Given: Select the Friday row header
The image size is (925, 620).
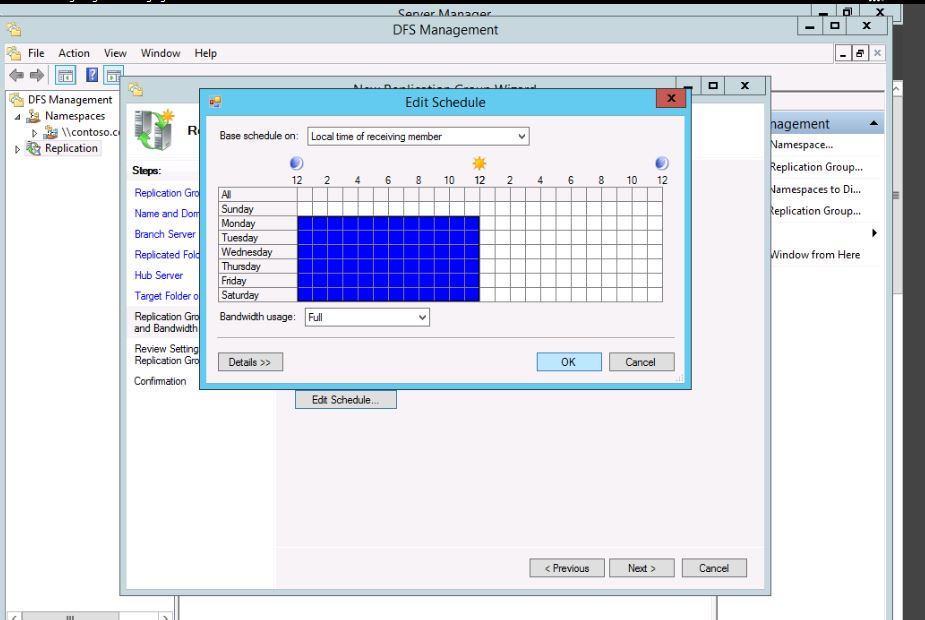Looking at the screenshot, I should click(258, 281).
